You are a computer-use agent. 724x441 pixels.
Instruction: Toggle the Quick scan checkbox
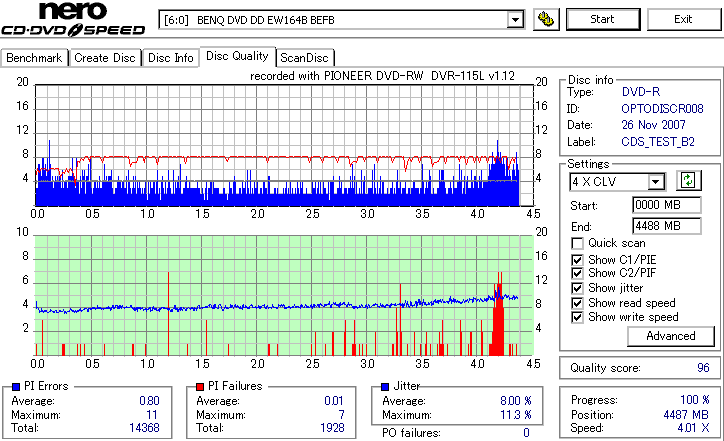coord(577,243)
